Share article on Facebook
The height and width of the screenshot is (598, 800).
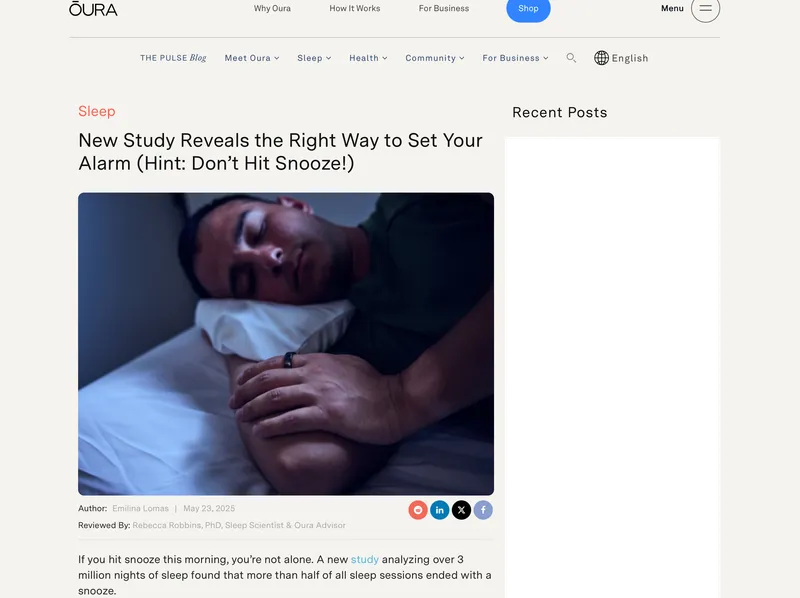(x=483, y=510)
